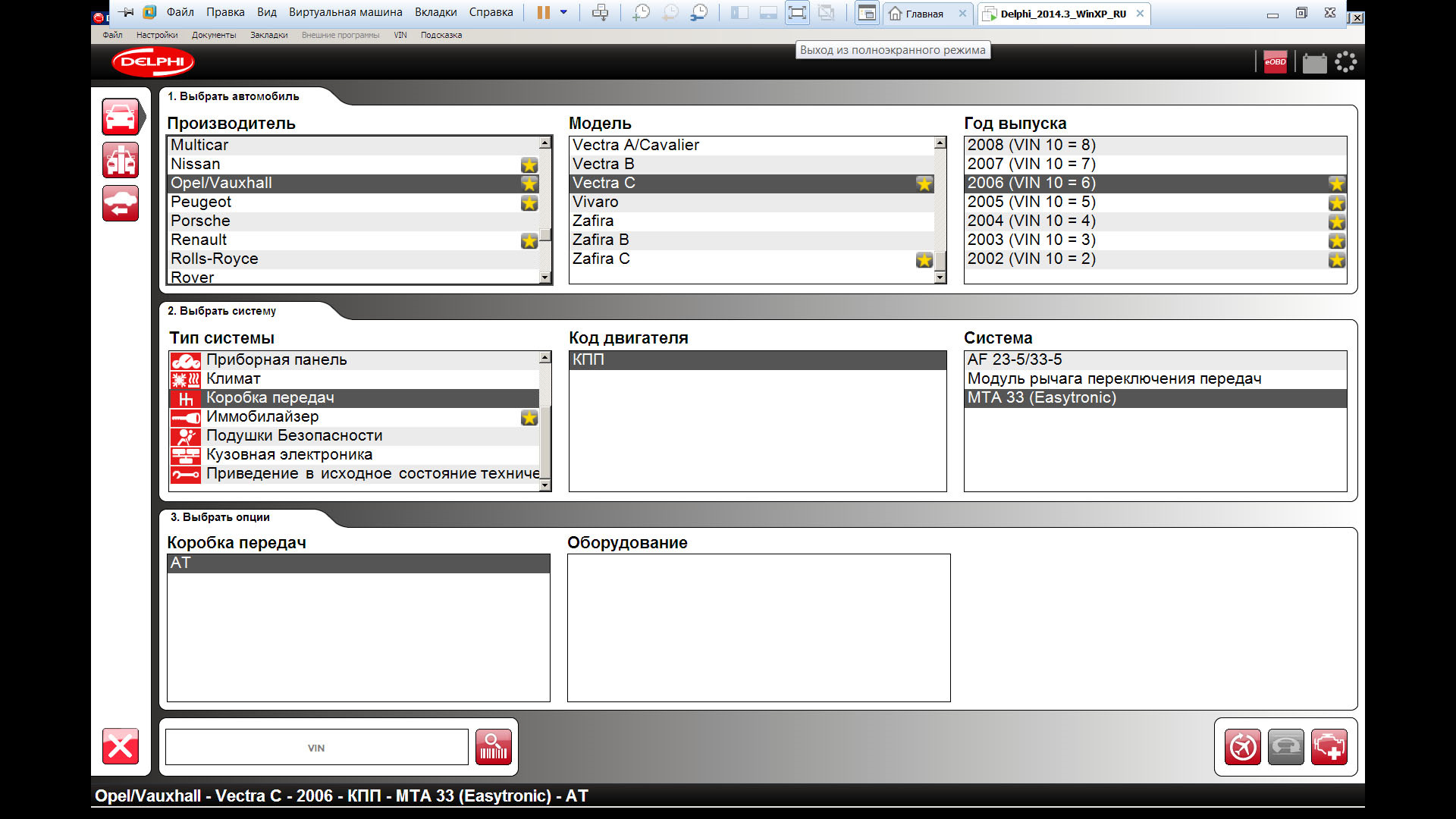Click the model list scroll-down arrow
Viewport: 1456px width, 819px height.
(940, 278)
